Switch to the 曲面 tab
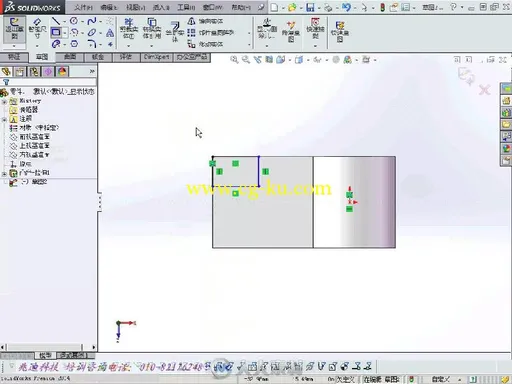 (70, 57)
